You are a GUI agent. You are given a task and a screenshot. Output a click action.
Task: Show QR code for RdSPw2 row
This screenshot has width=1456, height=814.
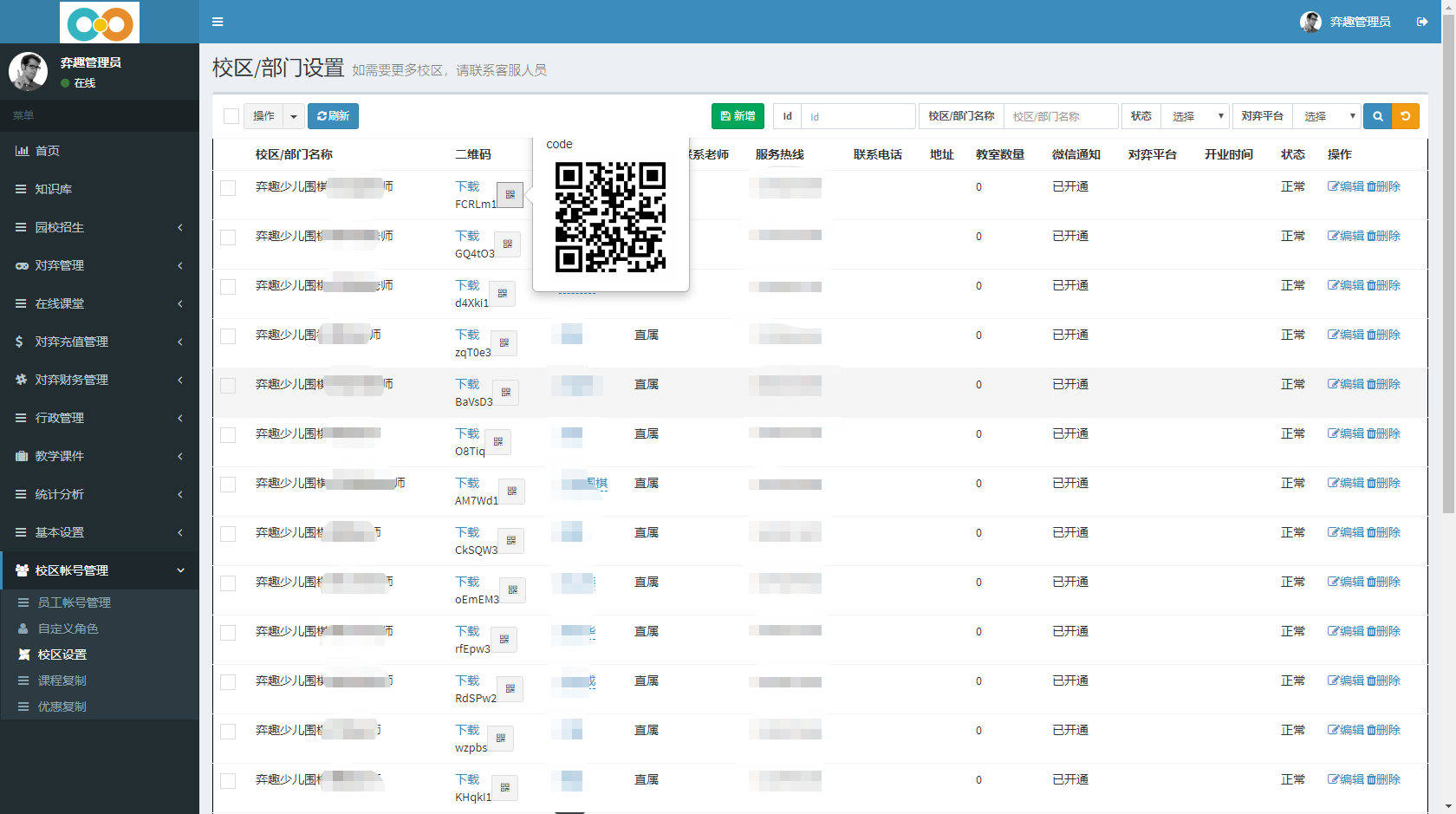[x=510, y=689]
